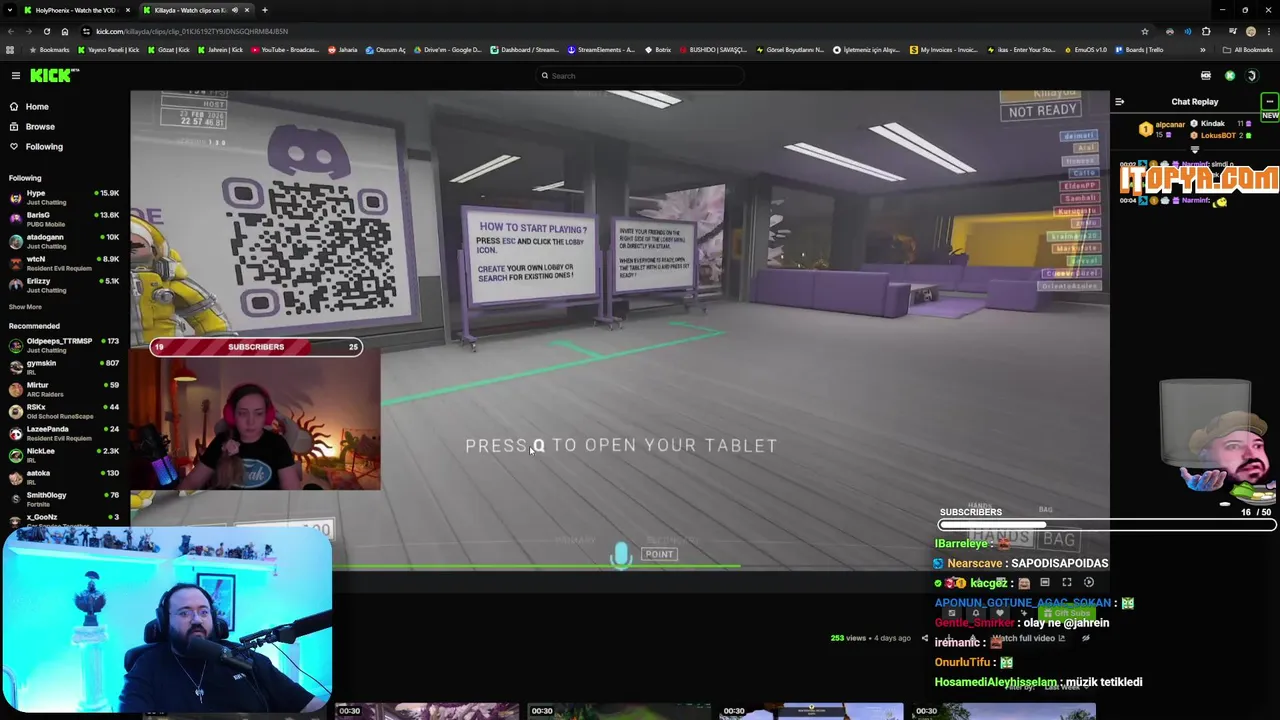Image resolution: width=1280 pixels, height=720 pixels.
Task: Open Drive'ım Google Drive bookmark
Action: [447, 50]
